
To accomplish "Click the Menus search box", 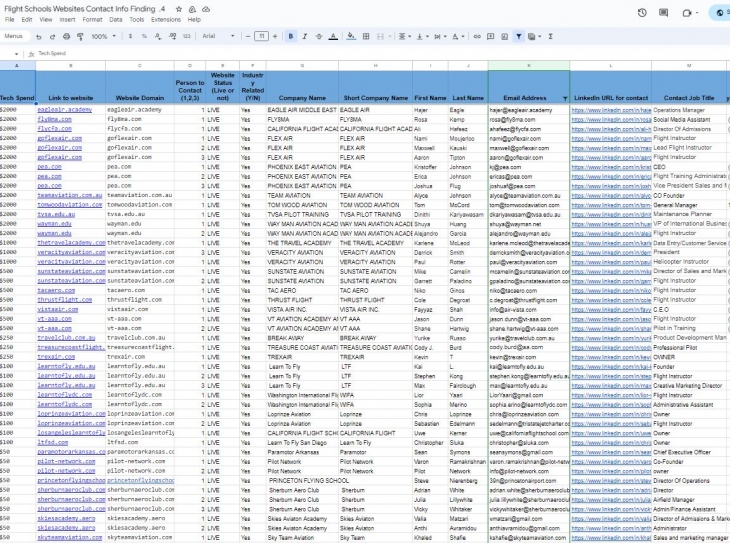I will [14, 36].
